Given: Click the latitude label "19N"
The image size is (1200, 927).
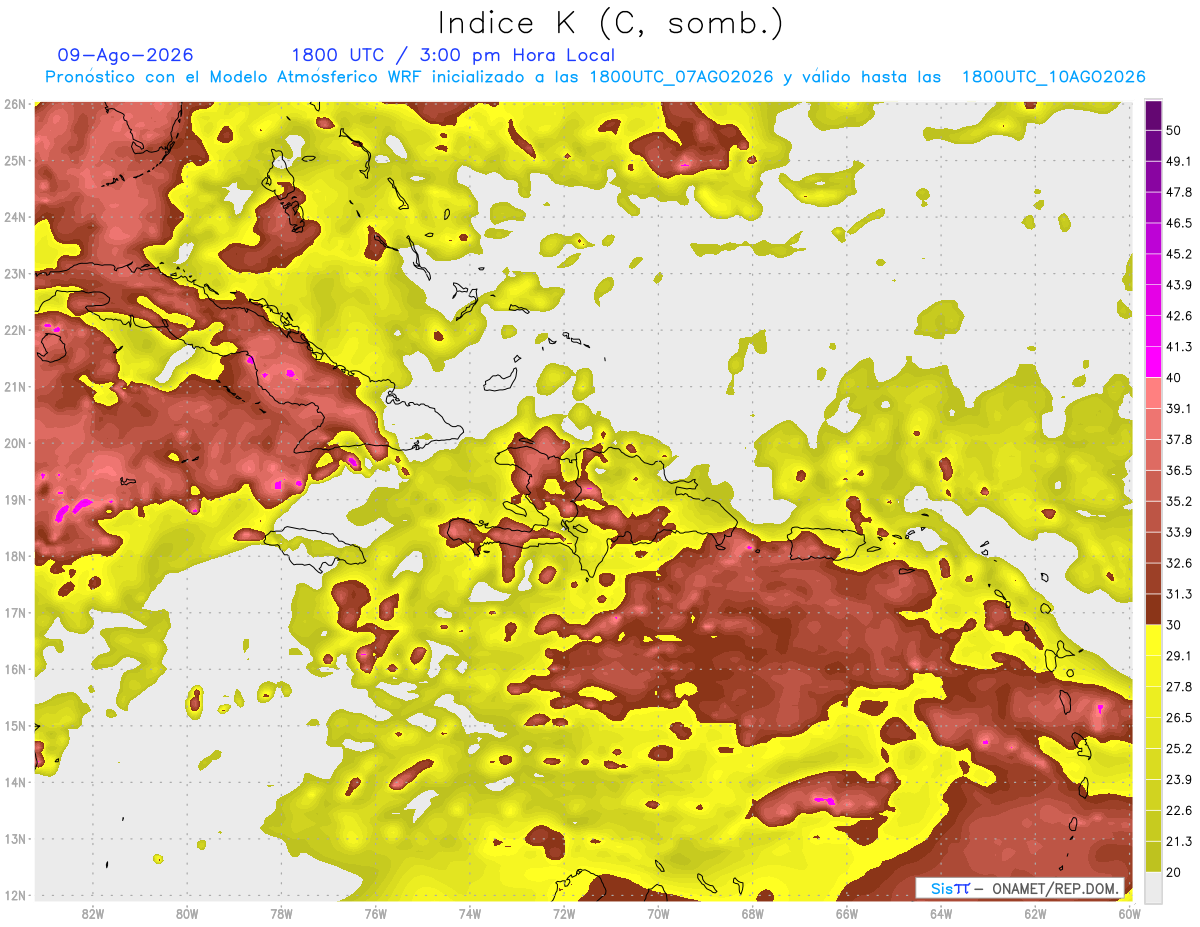Looking at the screenshot, I should pos(15,499).
